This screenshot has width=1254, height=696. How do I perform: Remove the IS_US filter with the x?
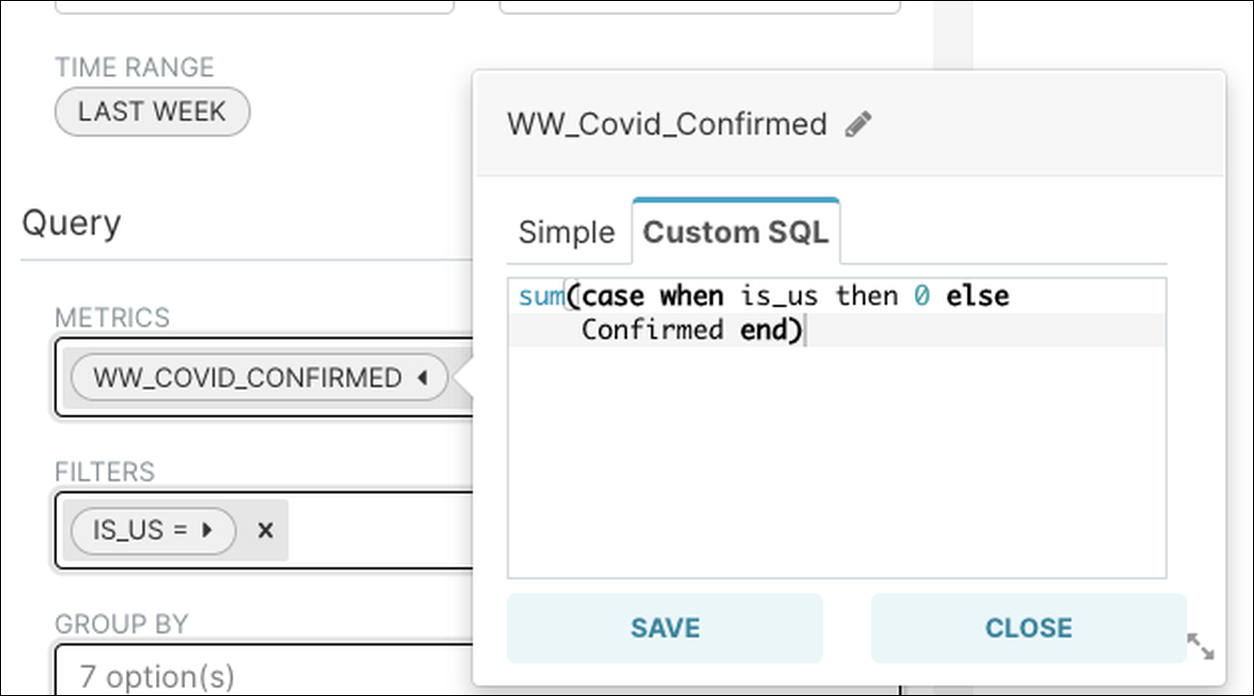(265, 530)
